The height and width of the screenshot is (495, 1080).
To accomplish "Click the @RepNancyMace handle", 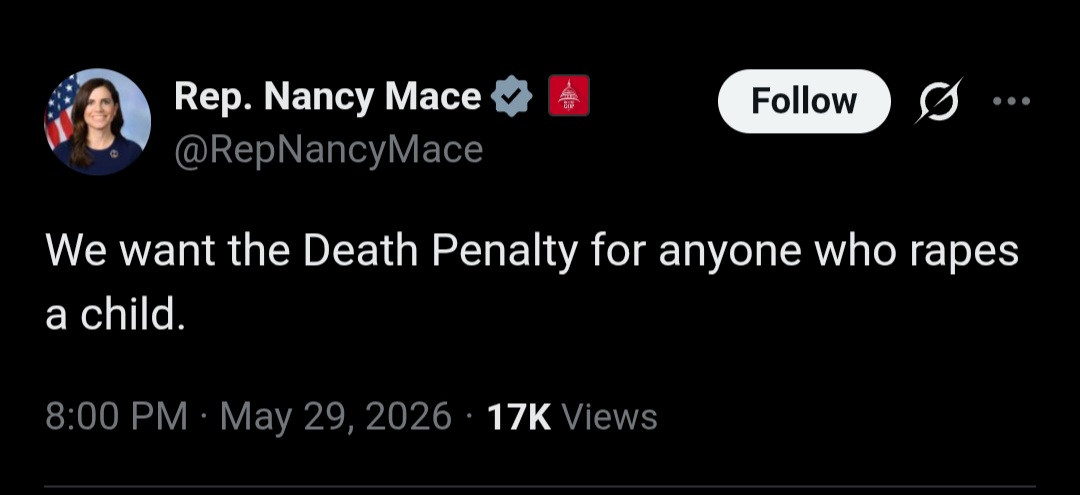I will pos(329,150).
